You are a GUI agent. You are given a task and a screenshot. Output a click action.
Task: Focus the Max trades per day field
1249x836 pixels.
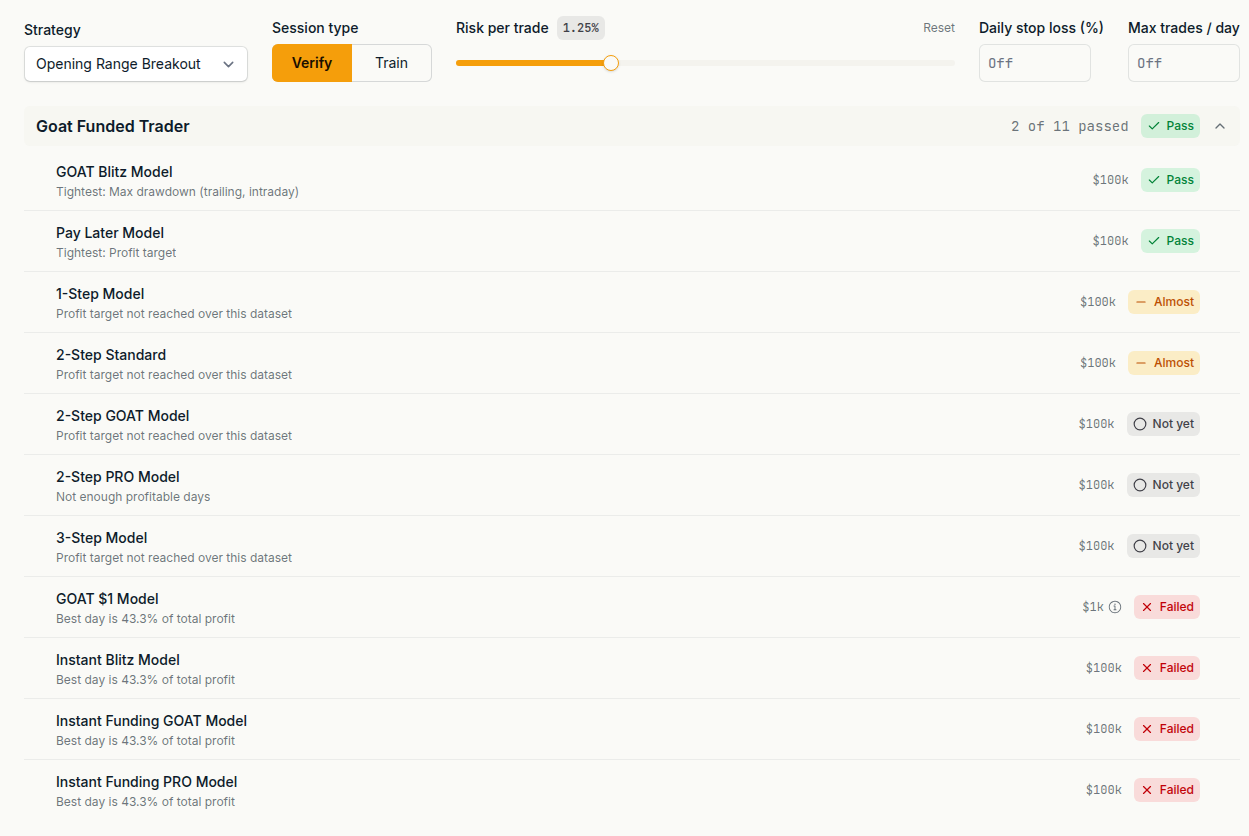tap(1184, 63)
